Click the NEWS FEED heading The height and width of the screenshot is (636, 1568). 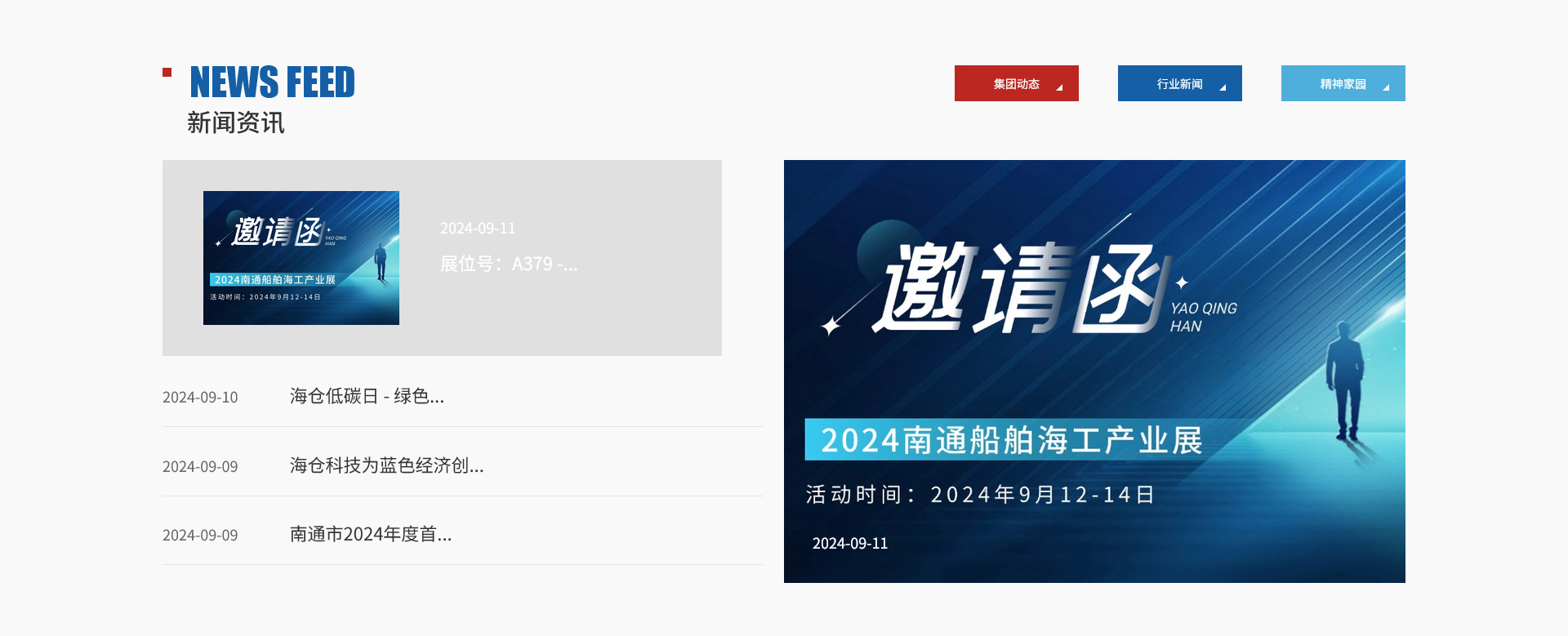[x=273, y=82]
